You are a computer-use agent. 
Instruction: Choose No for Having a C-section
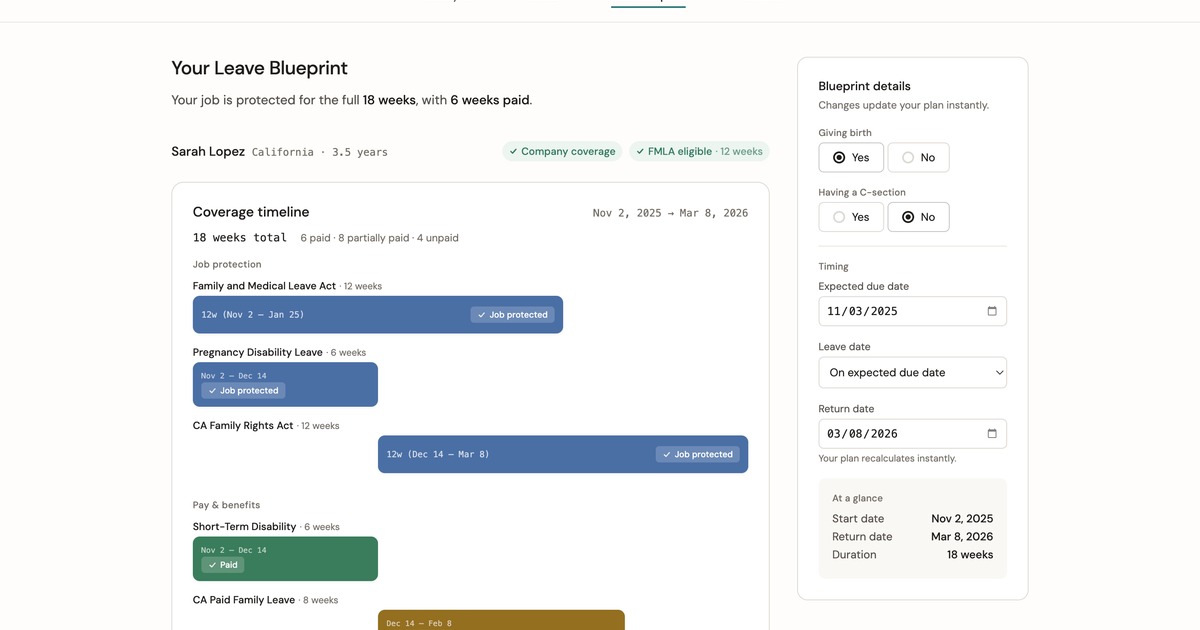918,217
